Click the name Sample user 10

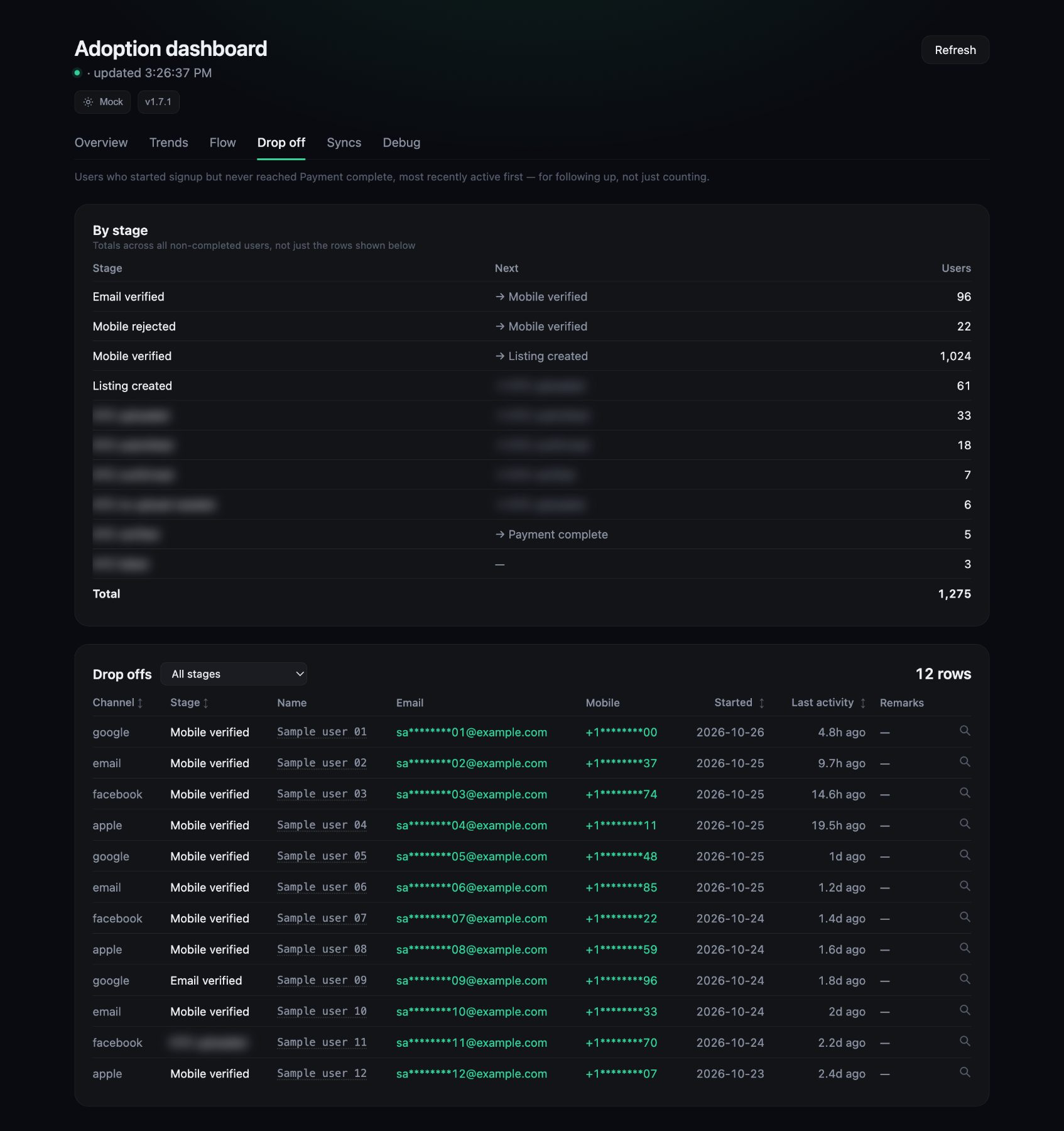pyautogui.click(x=322, y=1012)
